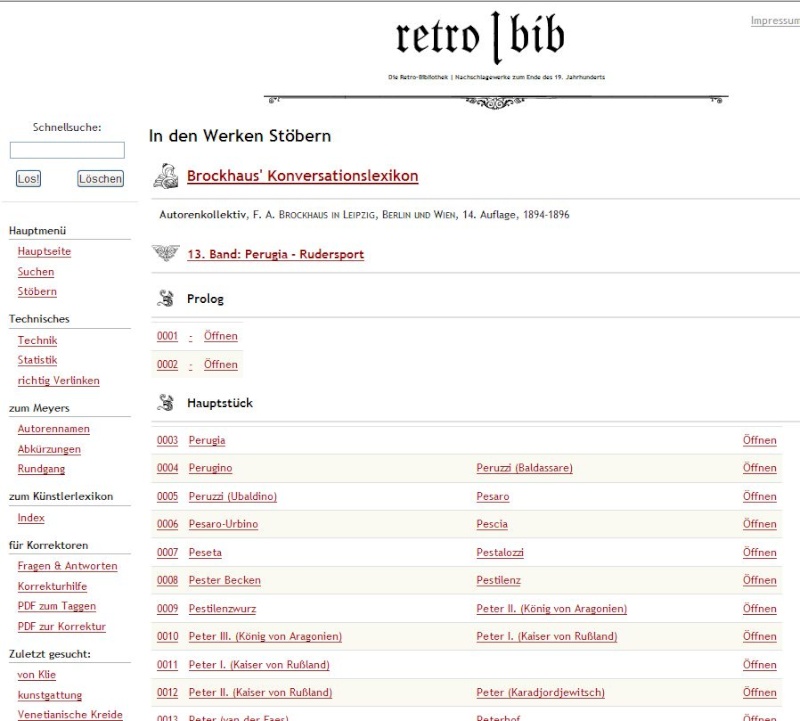Screen dimensions: 800x721
Task: Open Peter (Karadjordjewitsch) entry
Action: click(540, 692)
